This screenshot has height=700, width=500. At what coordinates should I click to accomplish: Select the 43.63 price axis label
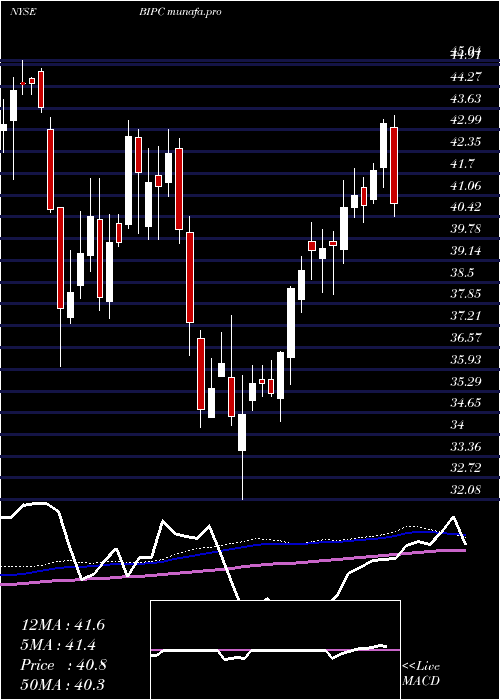click(x=467, y=99)
